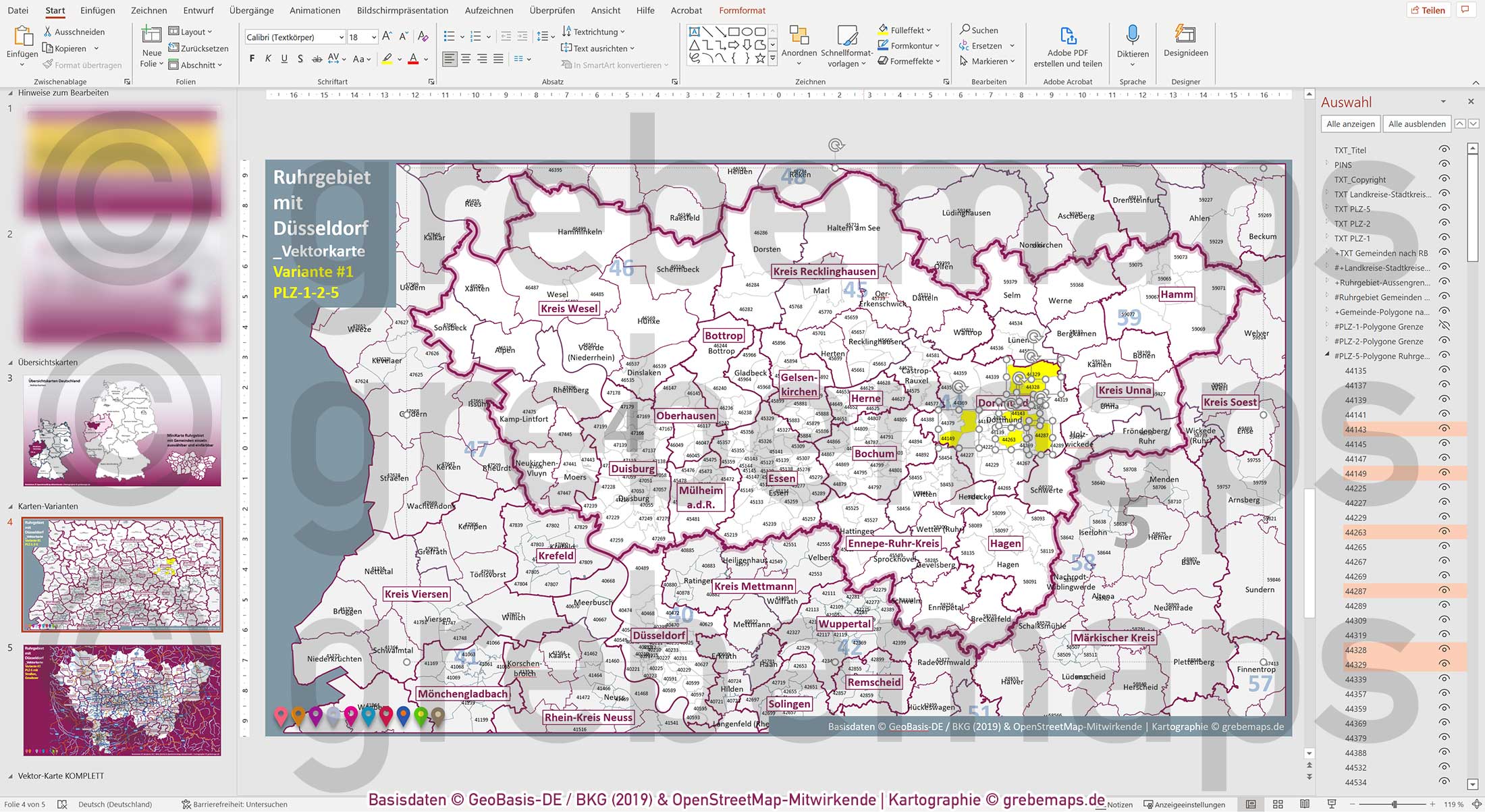Screen dimensions: 1485x812
Task: Select the Format übertragen (Format Painter) icon
Action: tap(47, 65)
